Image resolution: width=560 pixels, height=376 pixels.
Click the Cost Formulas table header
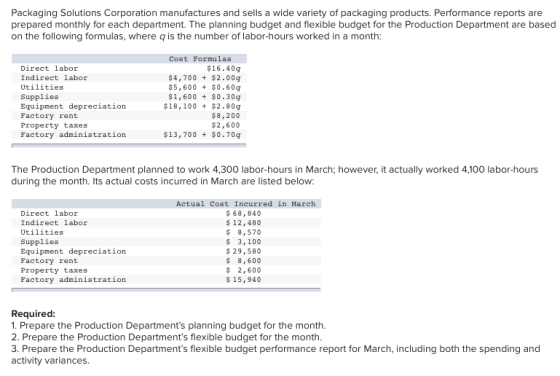point(200,59)
